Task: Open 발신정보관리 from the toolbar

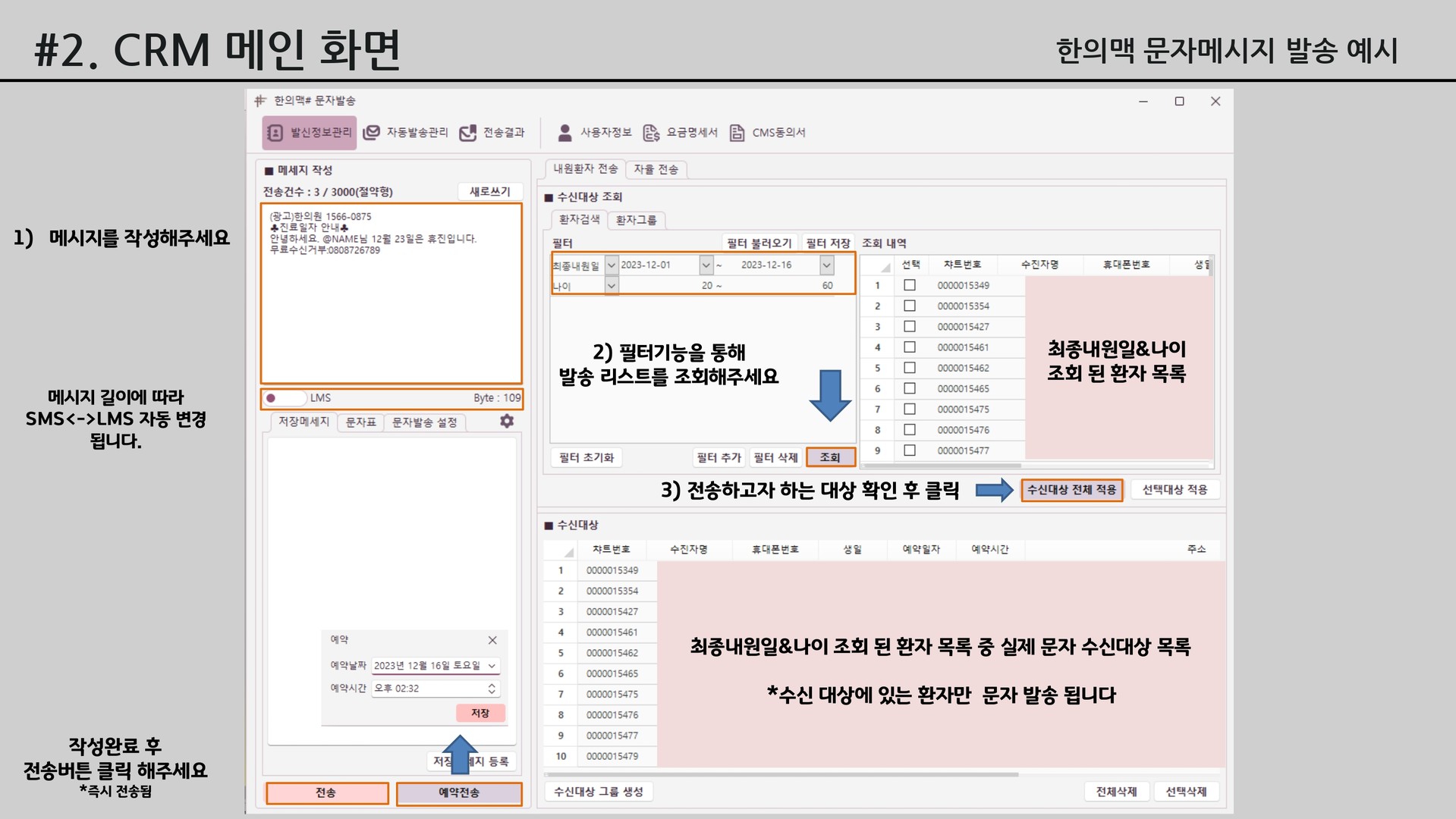Action: (x=310, y=133)
